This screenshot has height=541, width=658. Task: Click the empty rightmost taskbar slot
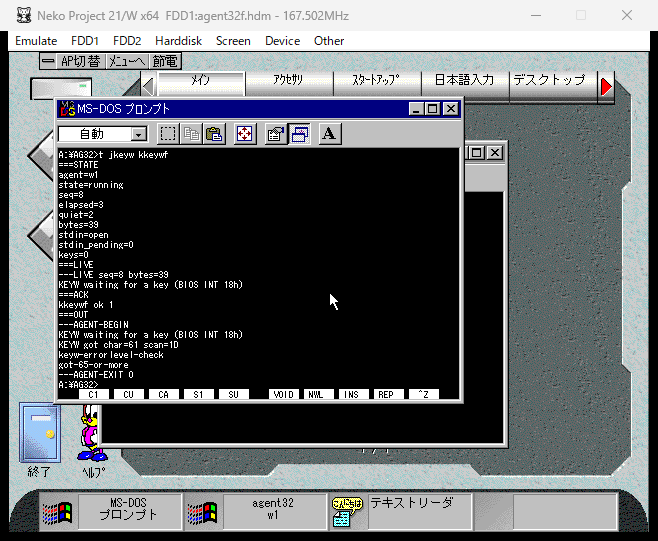click(x=565, y=511)
